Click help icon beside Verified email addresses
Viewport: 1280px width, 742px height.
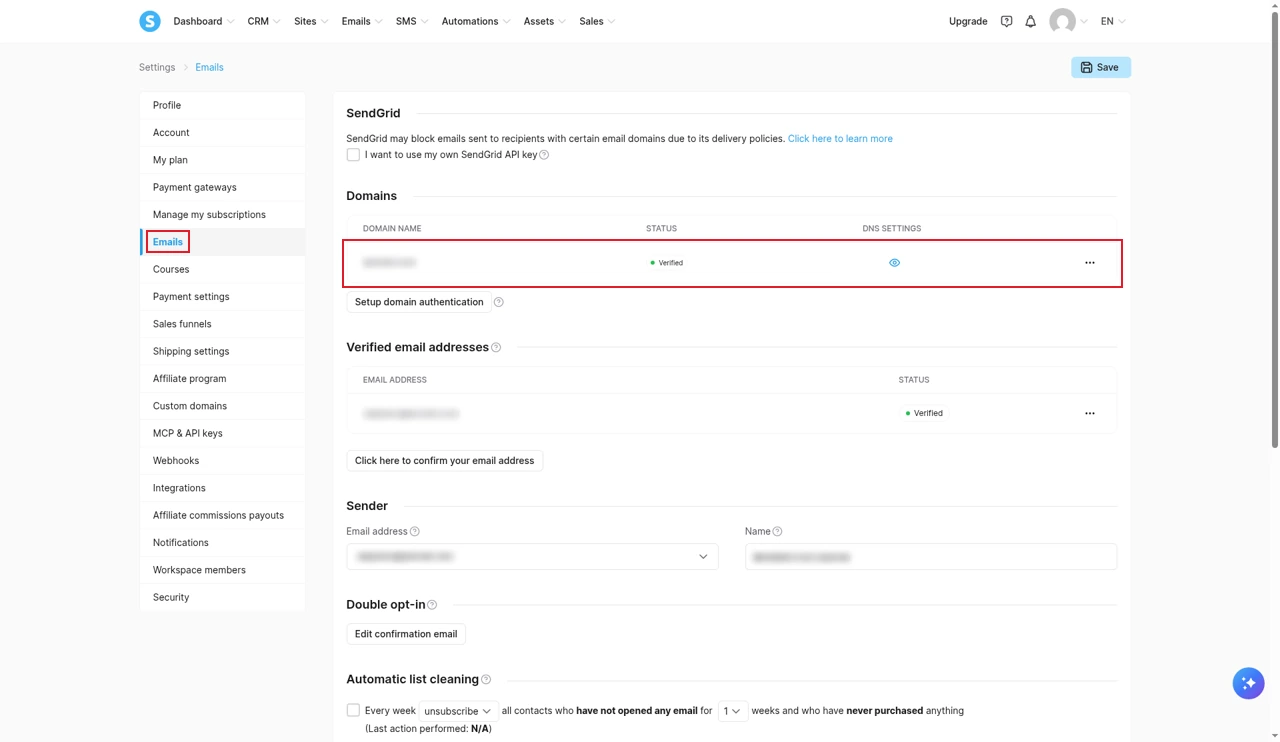496,348
